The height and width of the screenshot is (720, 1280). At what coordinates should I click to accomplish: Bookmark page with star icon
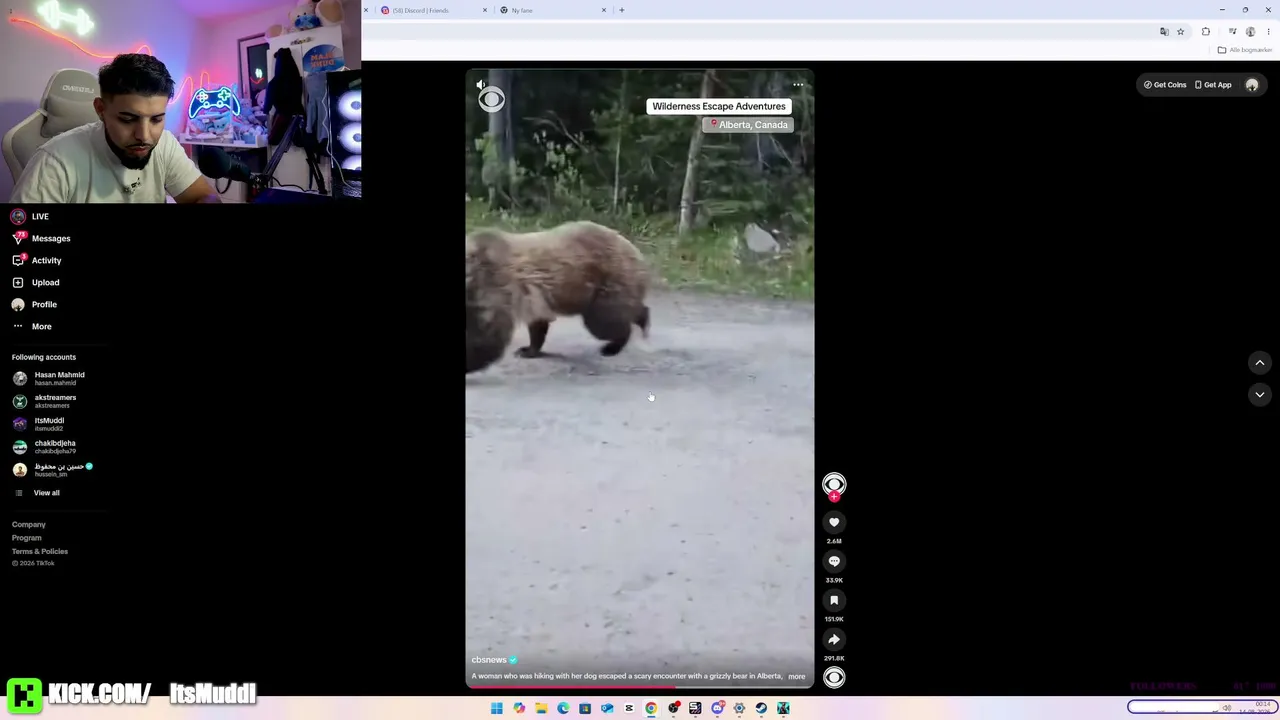(x=1180, y=32)
